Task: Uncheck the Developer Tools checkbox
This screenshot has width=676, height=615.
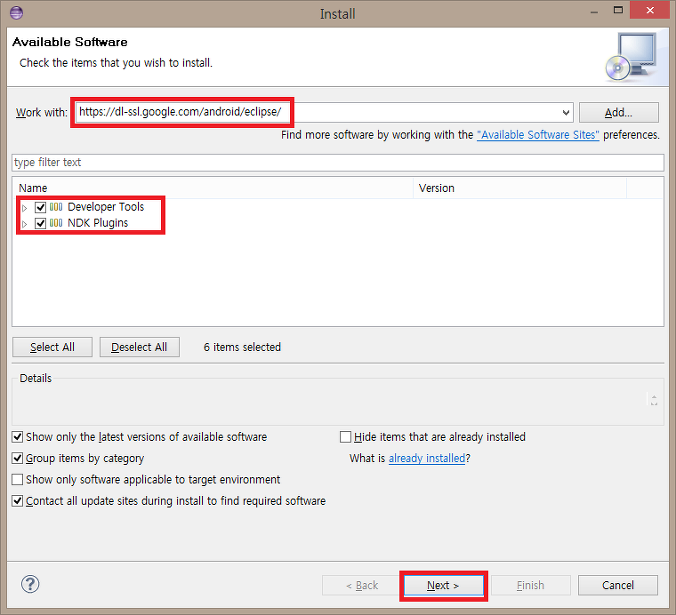Action: pyautogui.click(x=41, y=207)
